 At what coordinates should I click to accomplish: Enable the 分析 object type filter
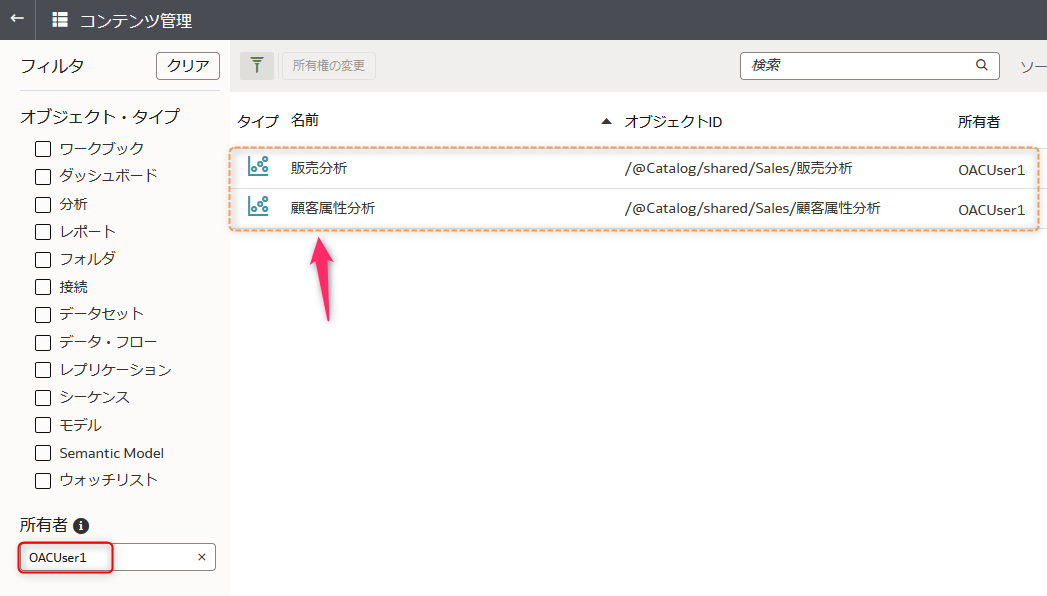[x=43, y=204]
